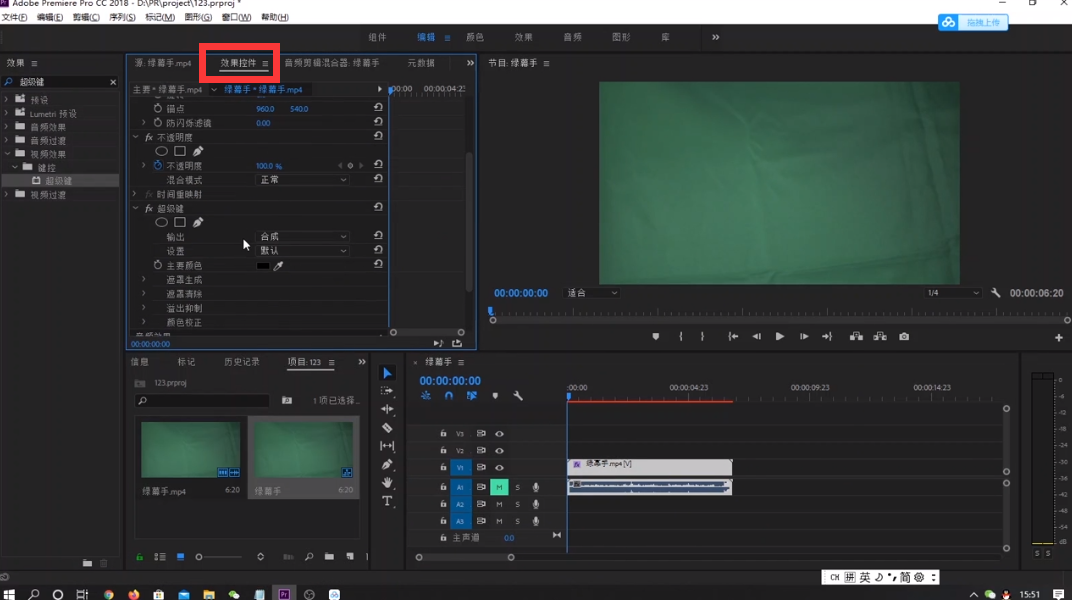Pick main color with Ultra Key eyedropper
This screenshot has height=600, width=1072.
coord(278,266)
